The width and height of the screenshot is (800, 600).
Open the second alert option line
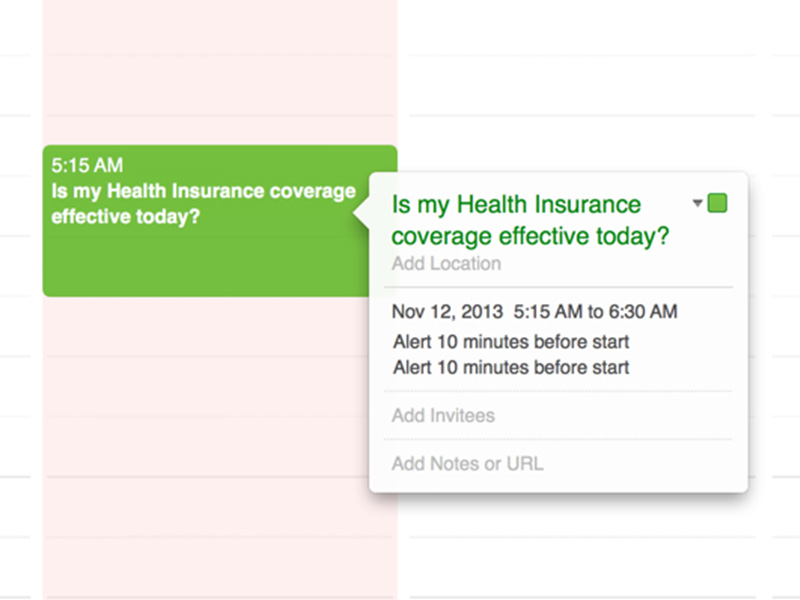tap(511, 367)
